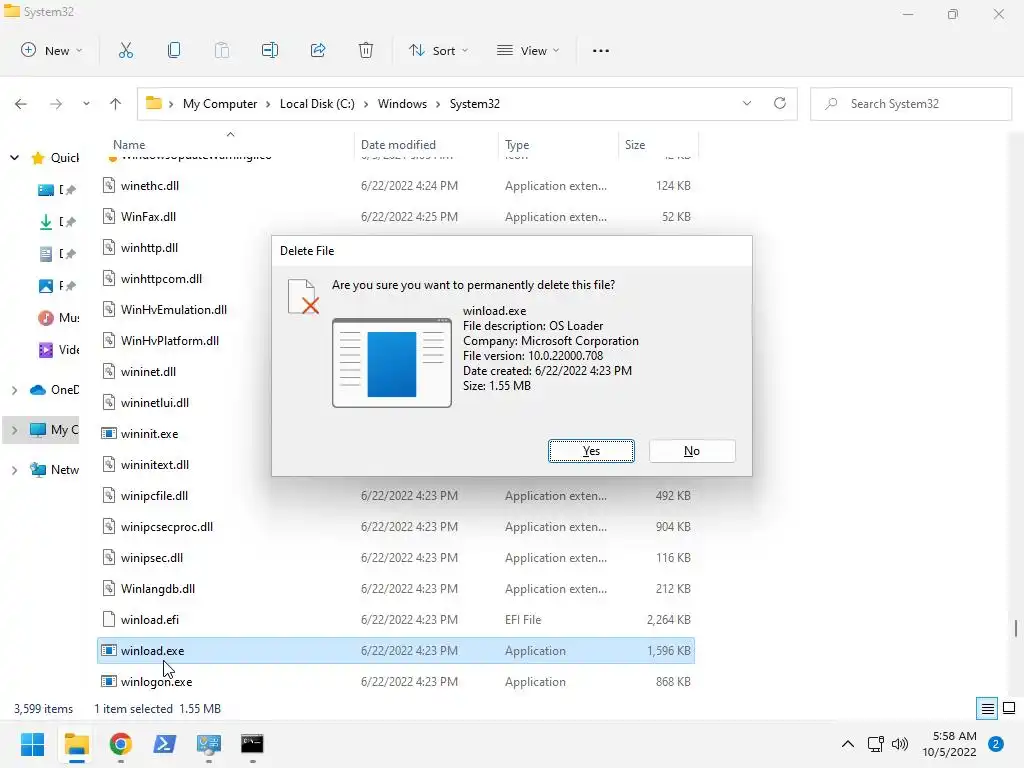Click the Search System32 field

pos(911,104)
